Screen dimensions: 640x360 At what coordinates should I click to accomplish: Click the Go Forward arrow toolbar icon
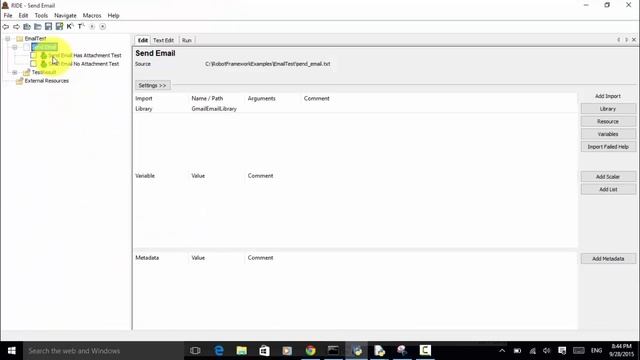pyautogui.click(x=16, y=27)
